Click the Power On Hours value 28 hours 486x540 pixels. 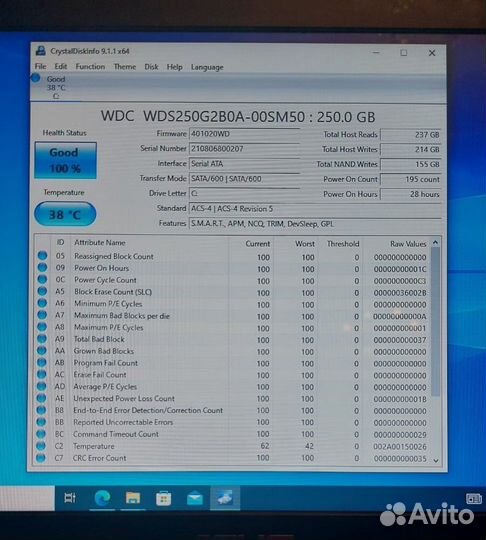(411, 194)
